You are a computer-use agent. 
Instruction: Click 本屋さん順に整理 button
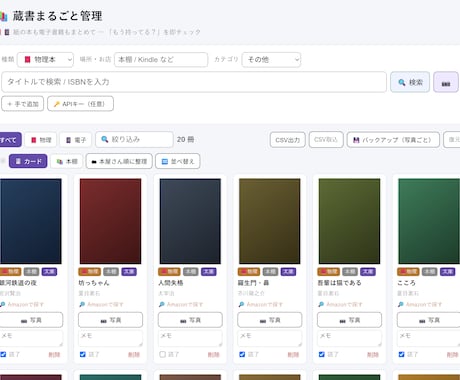119,161
